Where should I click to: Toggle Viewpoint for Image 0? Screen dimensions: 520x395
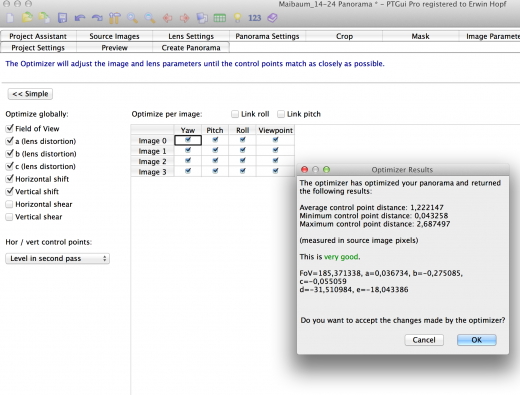tap(275, 140)
